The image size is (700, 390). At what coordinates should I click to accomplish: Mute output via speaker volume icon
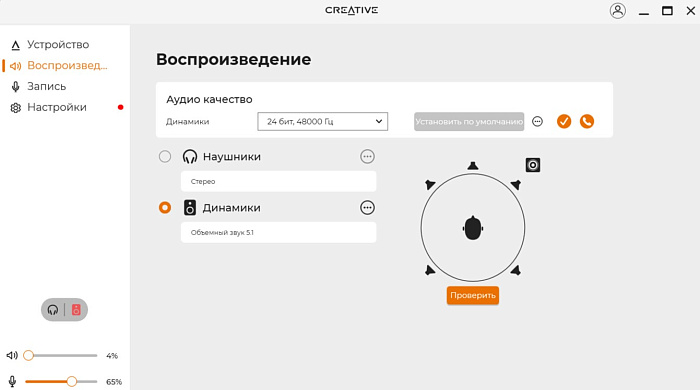pos(12,356)
